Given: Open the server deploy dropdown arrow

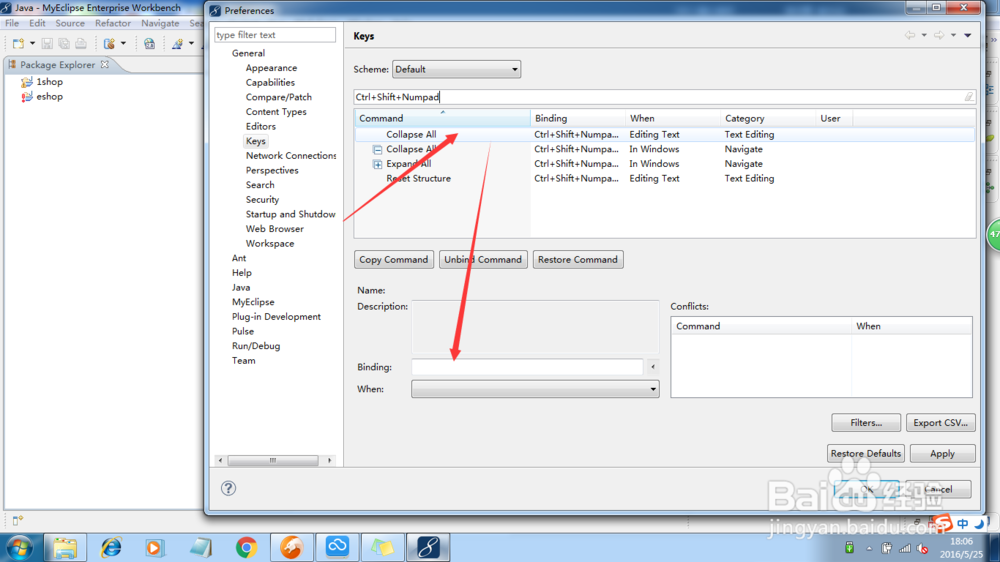Looking at the screenshot, I should 123,43.
